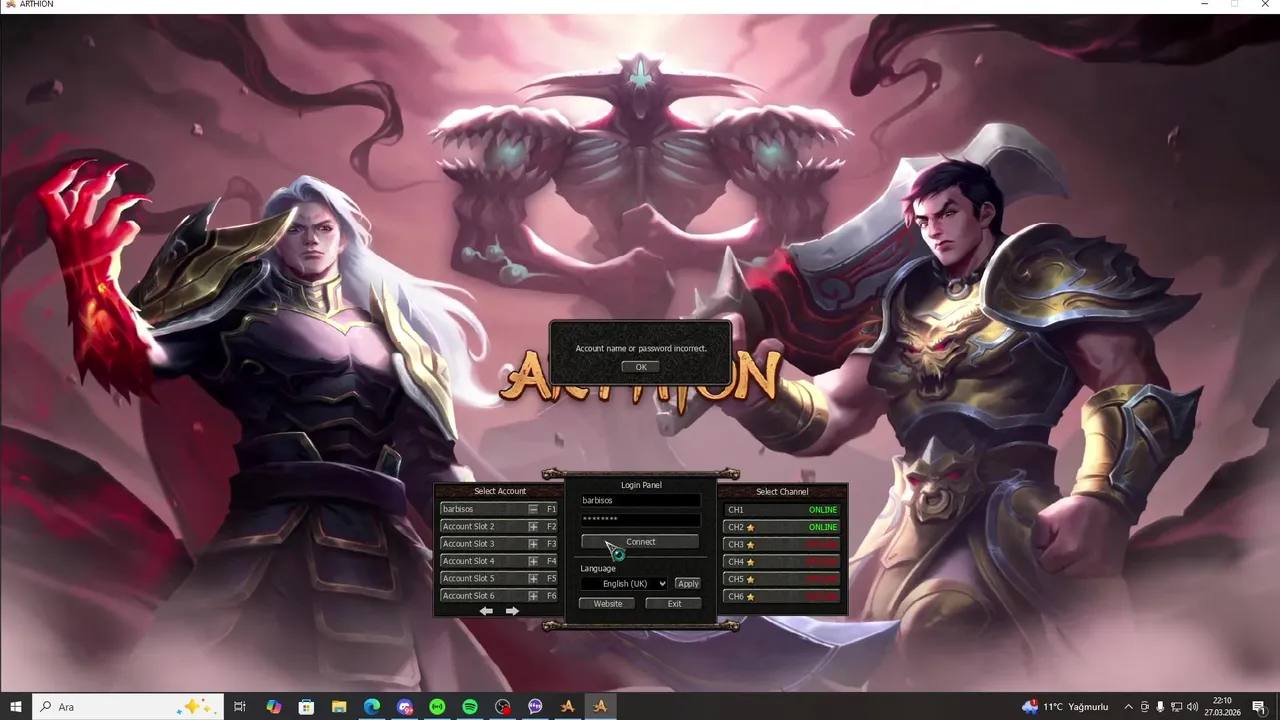This screenshot has height=720, width=1280.
Task: Click the star icon on CH2
Action: click(x=750, y=527)
